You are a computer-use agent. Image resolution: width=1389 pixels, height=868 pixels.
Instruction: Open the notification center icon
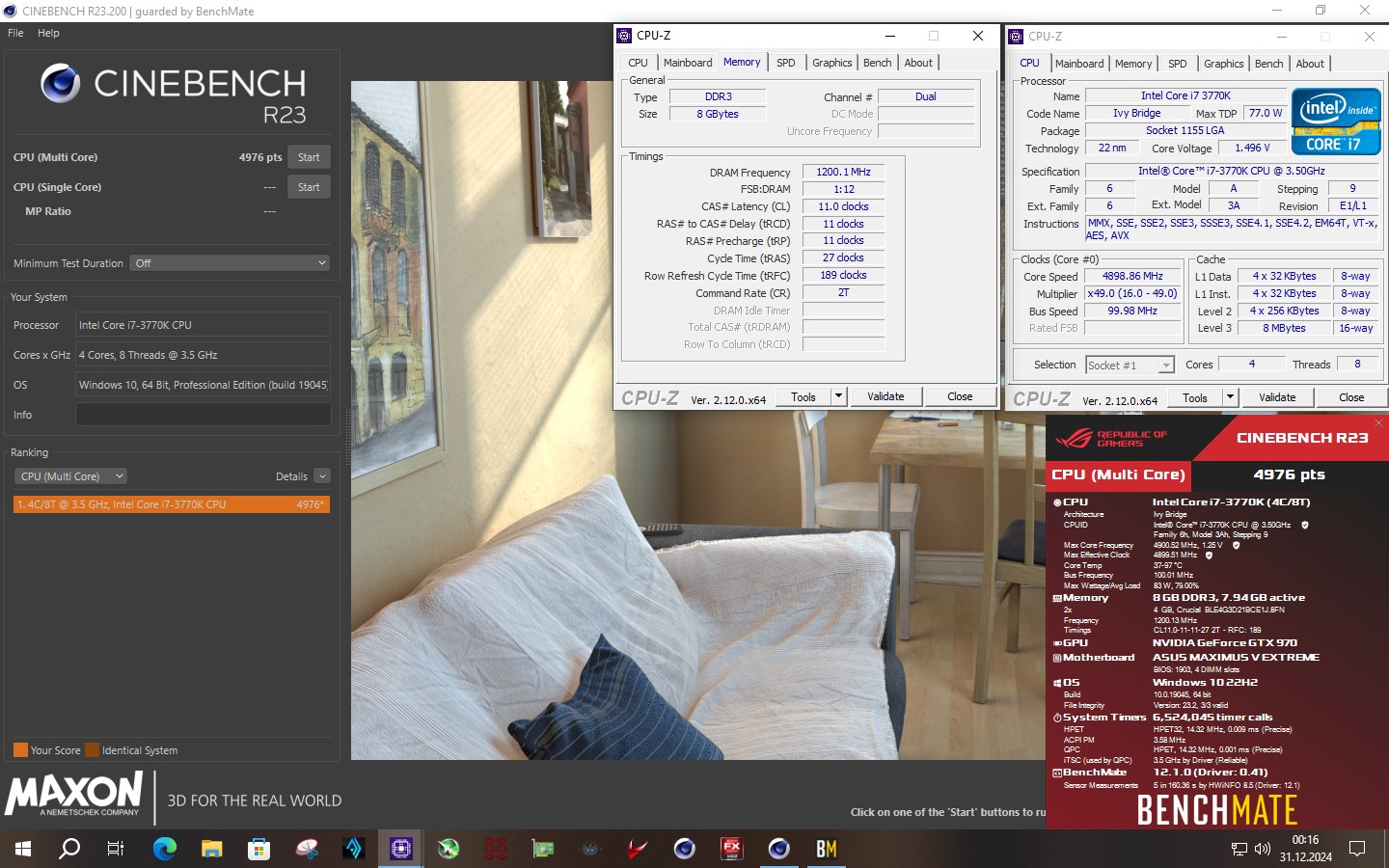(x=1357, y=849)
